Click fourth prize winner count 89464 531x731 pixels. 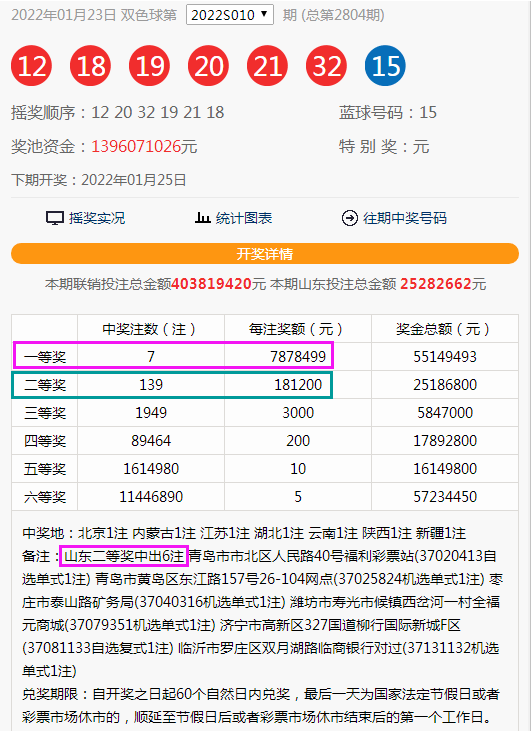(x=151, y=441)
